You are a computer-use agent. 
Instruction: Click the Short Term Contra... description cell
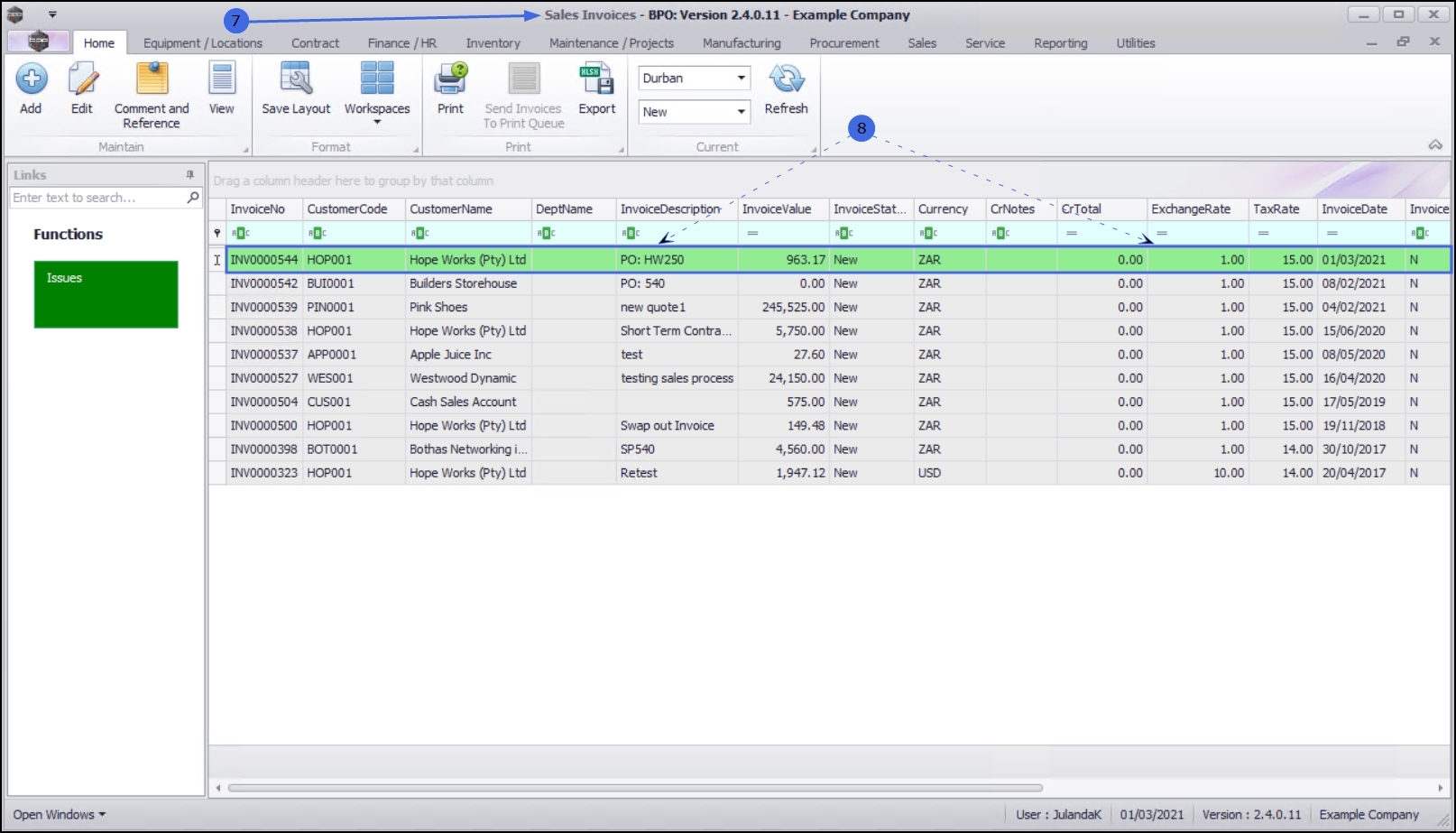[677, 331]
